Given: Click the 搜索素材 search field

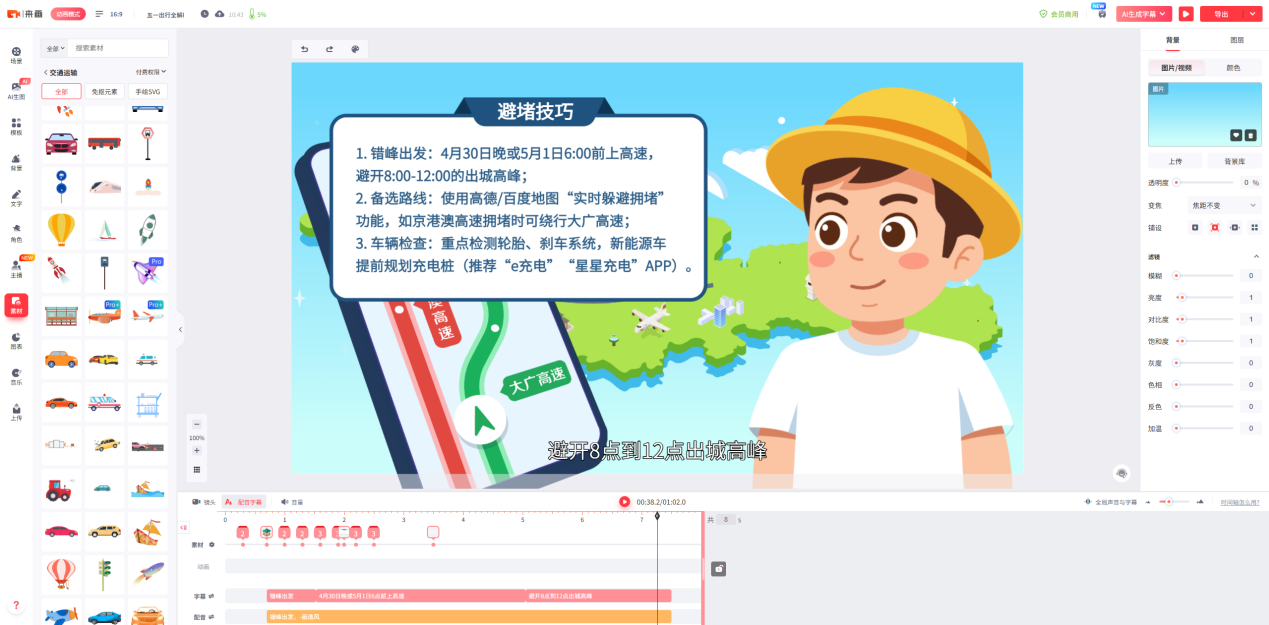Looking at the screenshot, I should 118,48.
